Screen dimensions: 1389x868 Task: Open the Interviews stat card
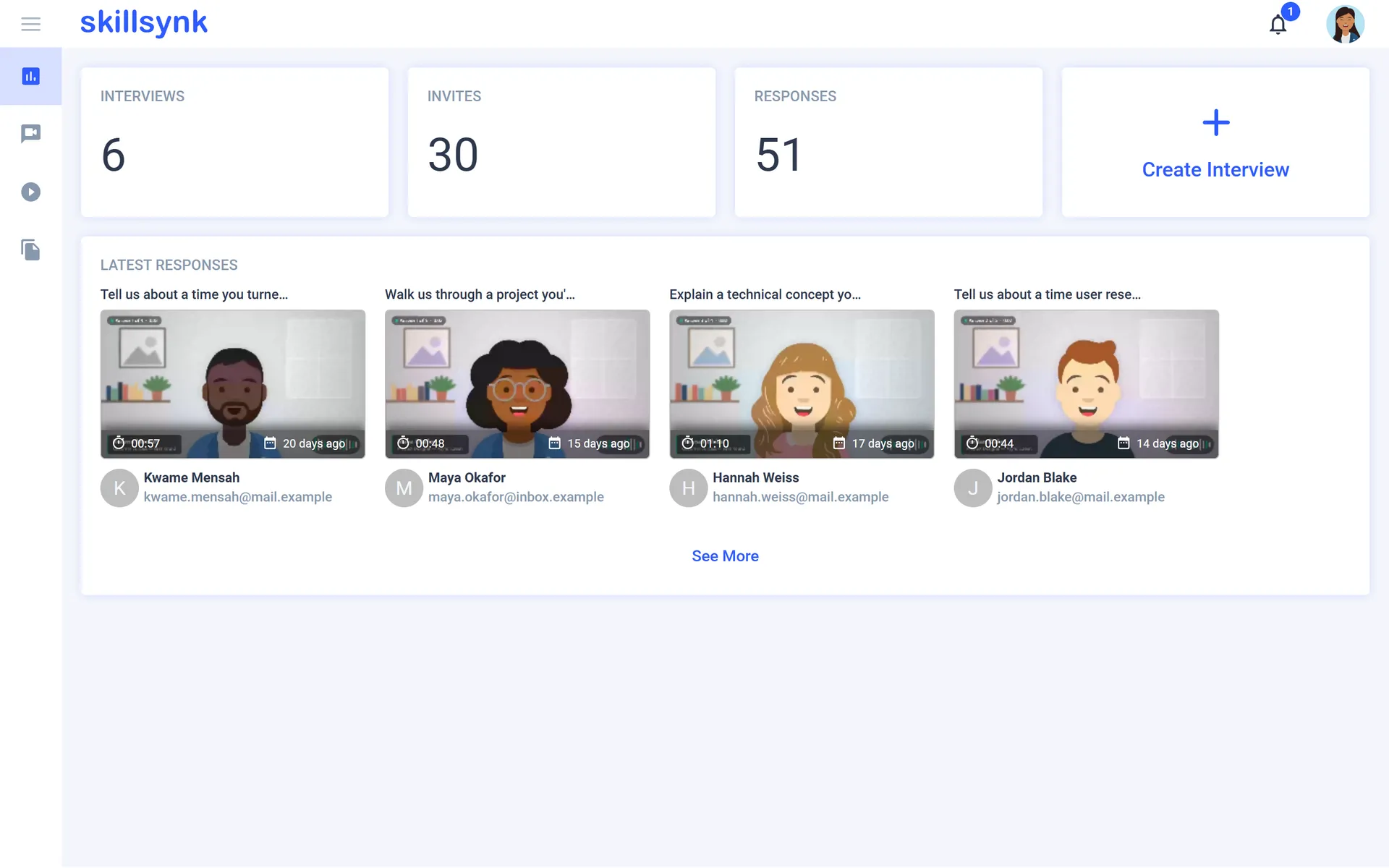(x=234, y=142)
